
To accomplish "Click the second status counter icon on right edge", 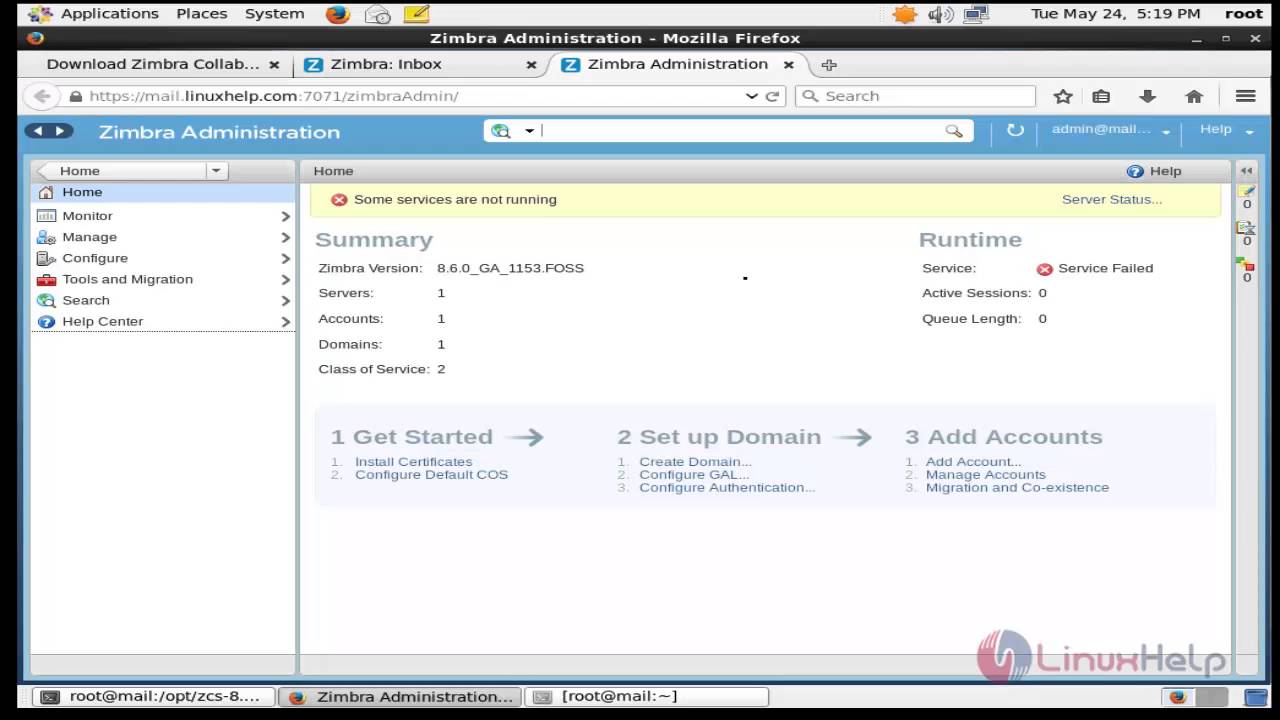I will pos(1246,228).
